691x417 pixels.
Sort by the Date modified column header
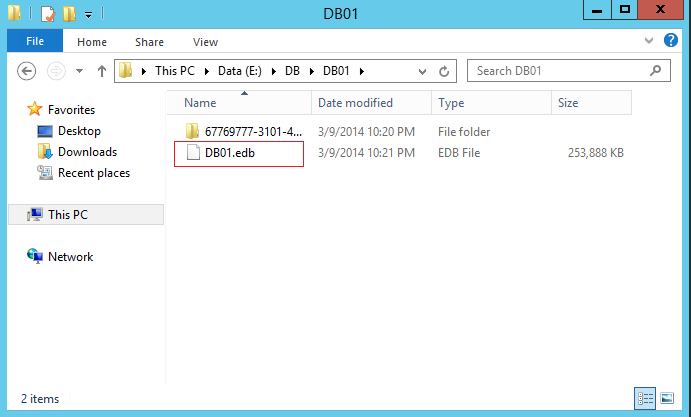(372, 103)
